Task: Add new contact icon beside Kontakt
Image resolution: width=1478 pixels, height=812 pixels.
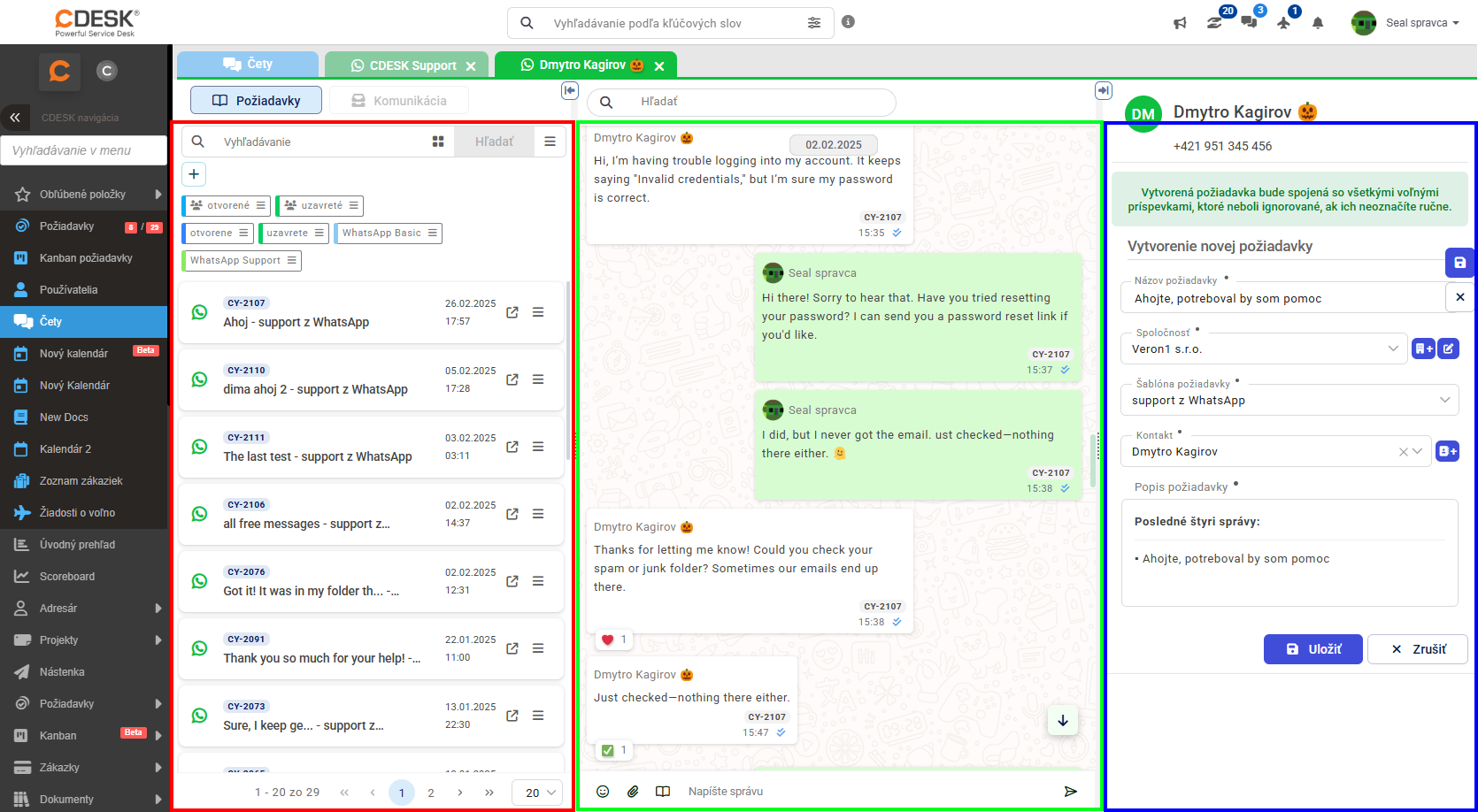Action: (1448, 451)
